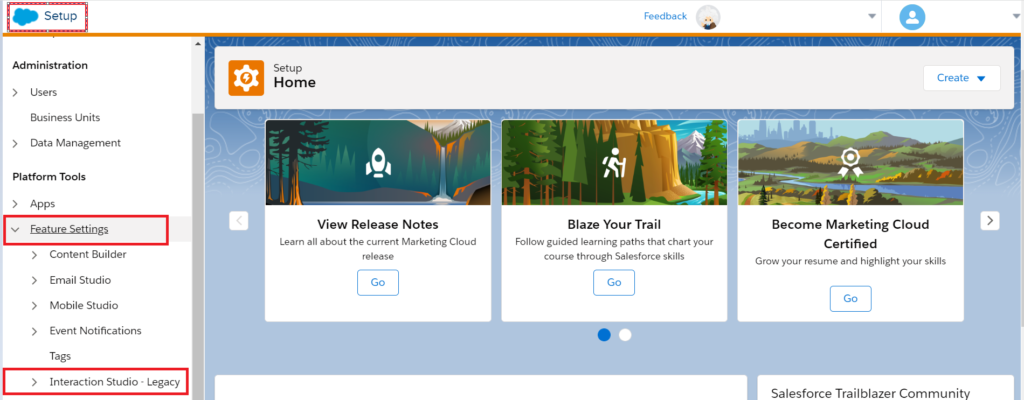Open Tags in the sidebar

tap(60, 356)
